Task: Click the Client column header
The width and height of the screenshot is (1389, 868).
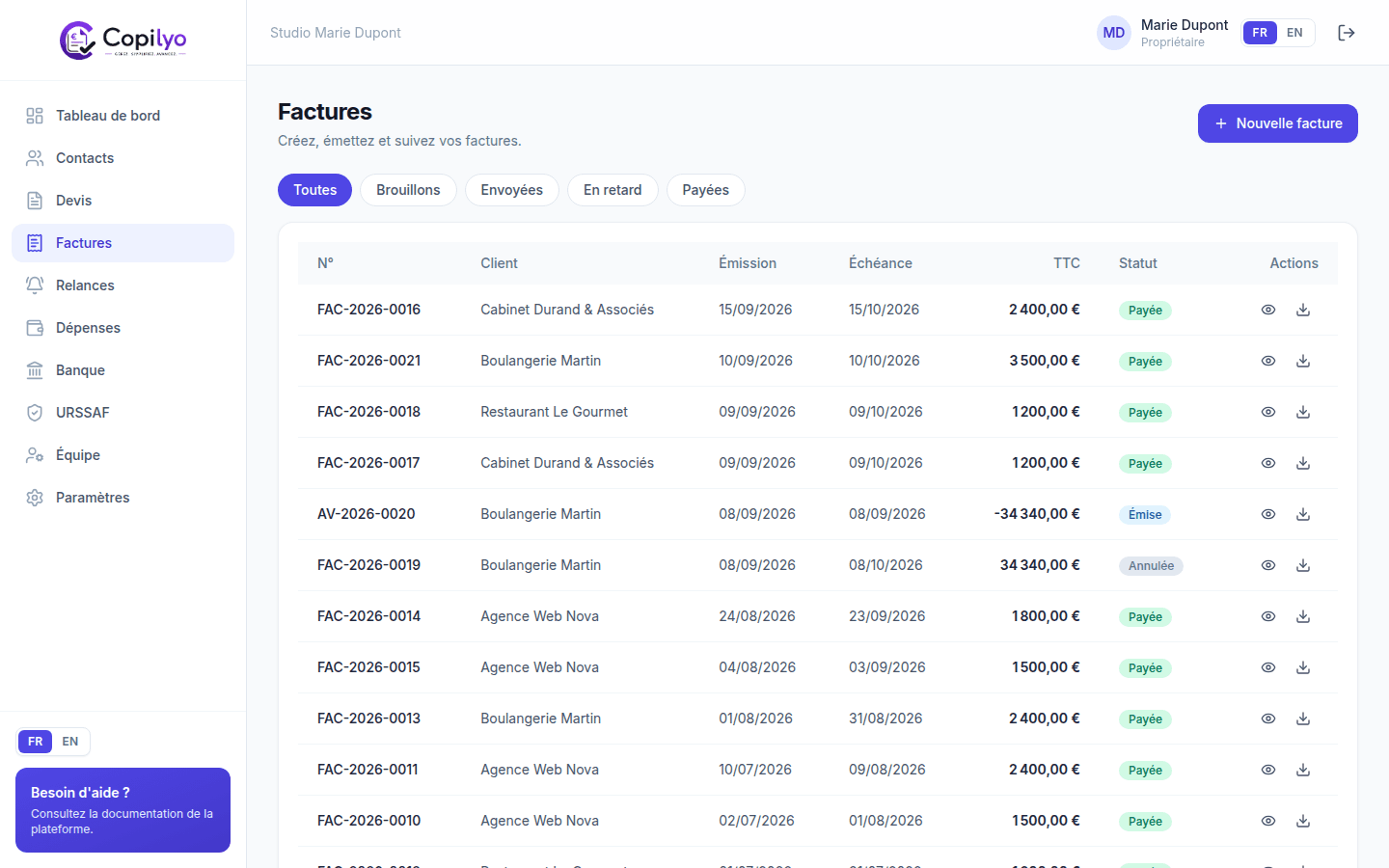Action: pos(500,263)
